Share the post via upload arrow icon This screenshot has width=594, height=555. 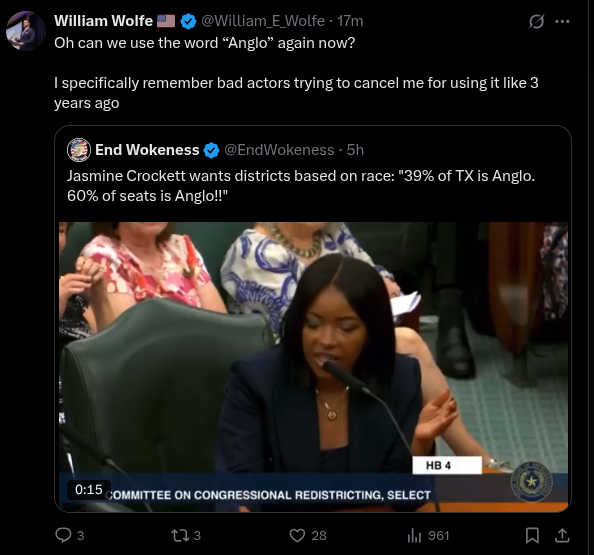point(562,535)
